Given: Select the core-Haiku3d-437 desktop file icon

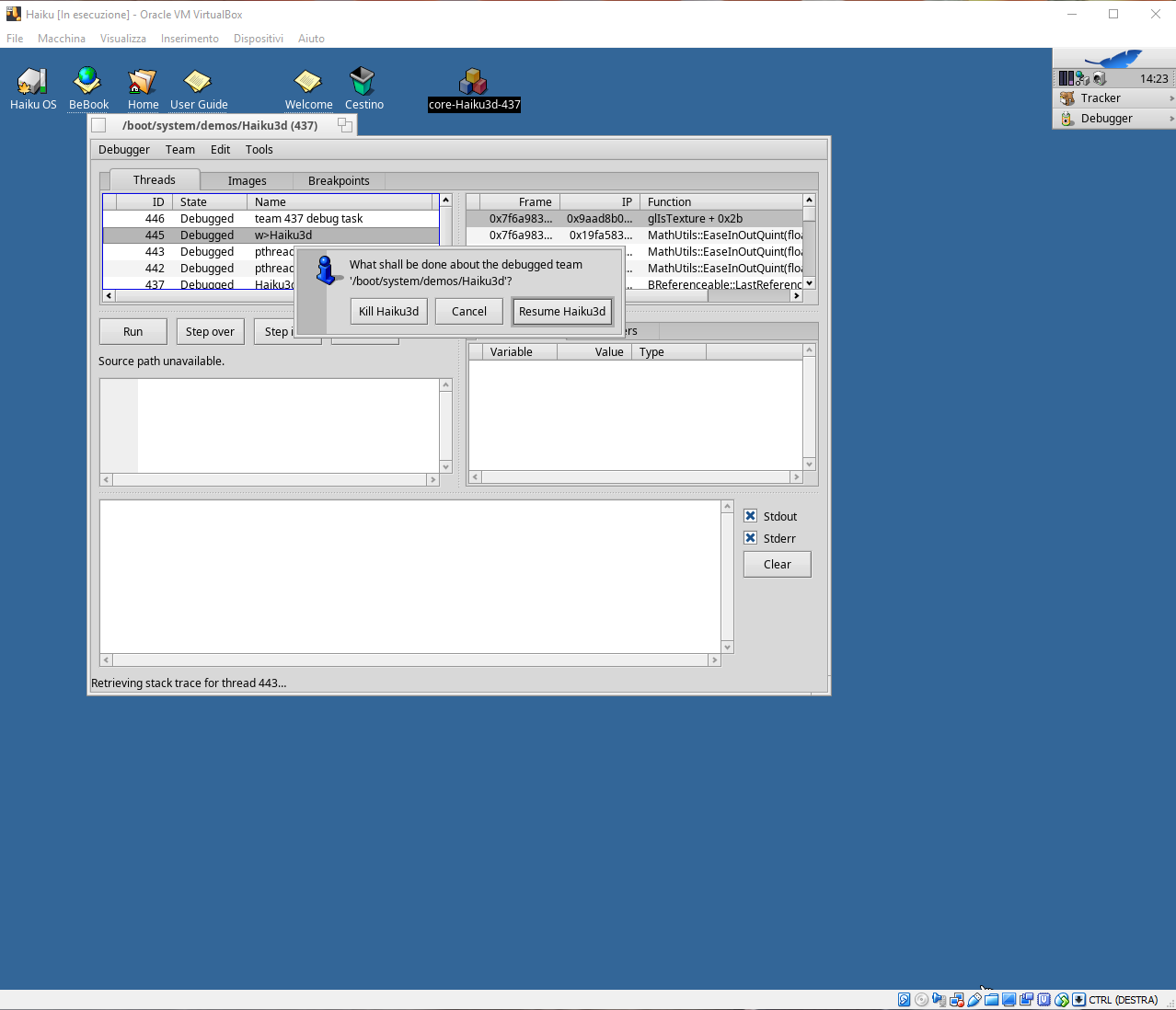Looking at the screenshot, I should pos(474,81).
